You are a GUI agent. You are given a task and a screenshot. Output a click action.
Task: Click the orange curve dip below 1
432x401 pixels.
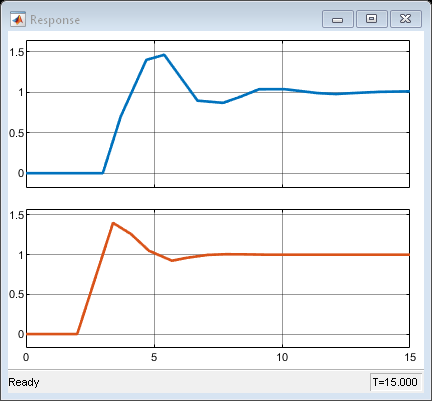(172, 260)
